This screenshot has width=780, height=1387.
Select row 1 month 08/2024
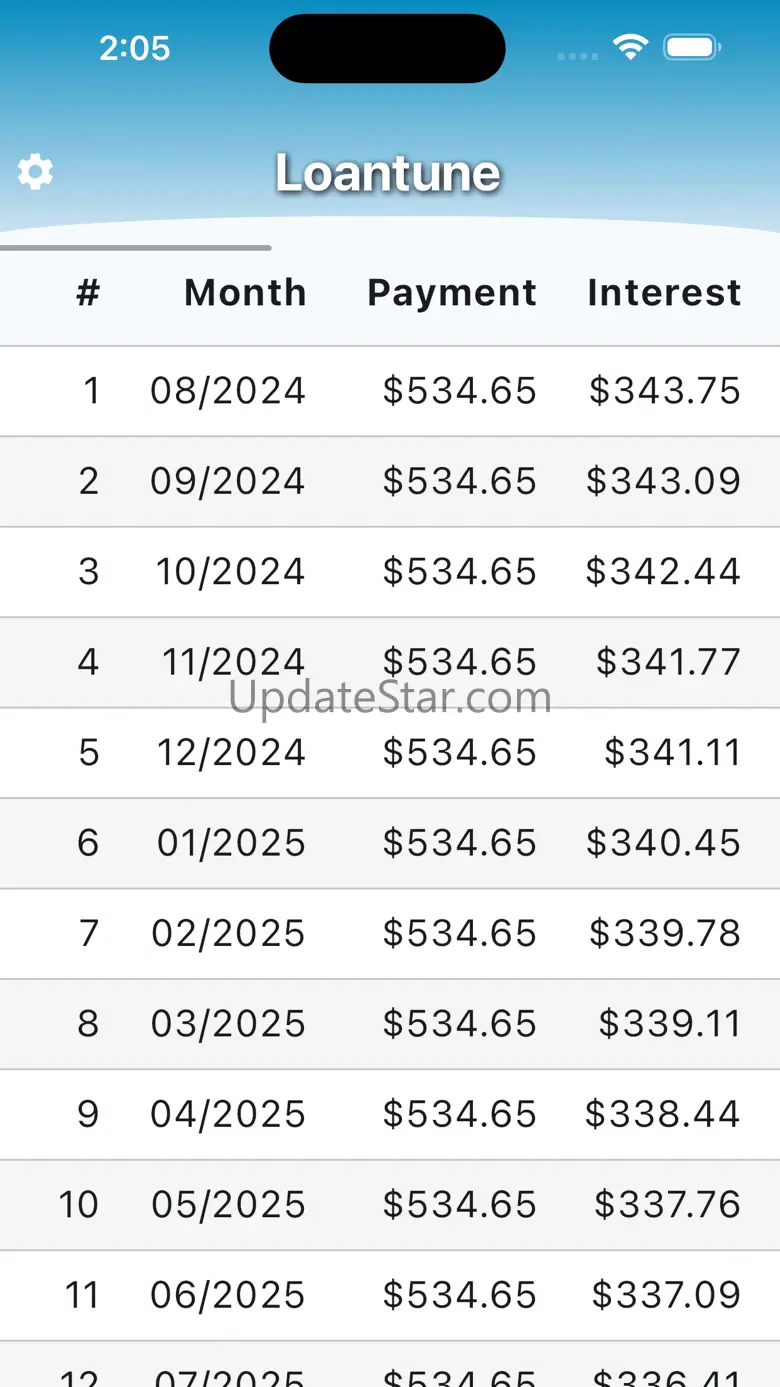tap(228, 391)
